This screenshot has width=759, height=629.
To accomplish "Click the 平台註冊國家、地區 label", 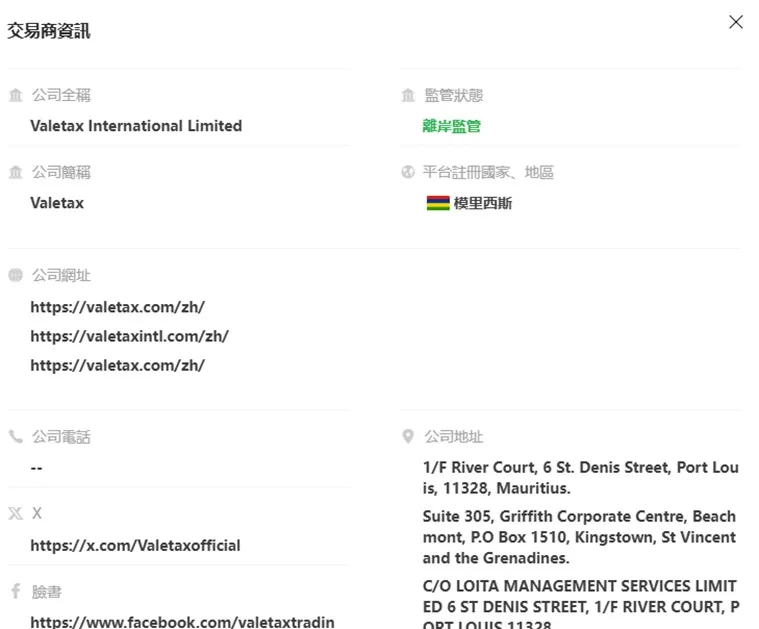I will pyautogui.click(x=488, y=172).
